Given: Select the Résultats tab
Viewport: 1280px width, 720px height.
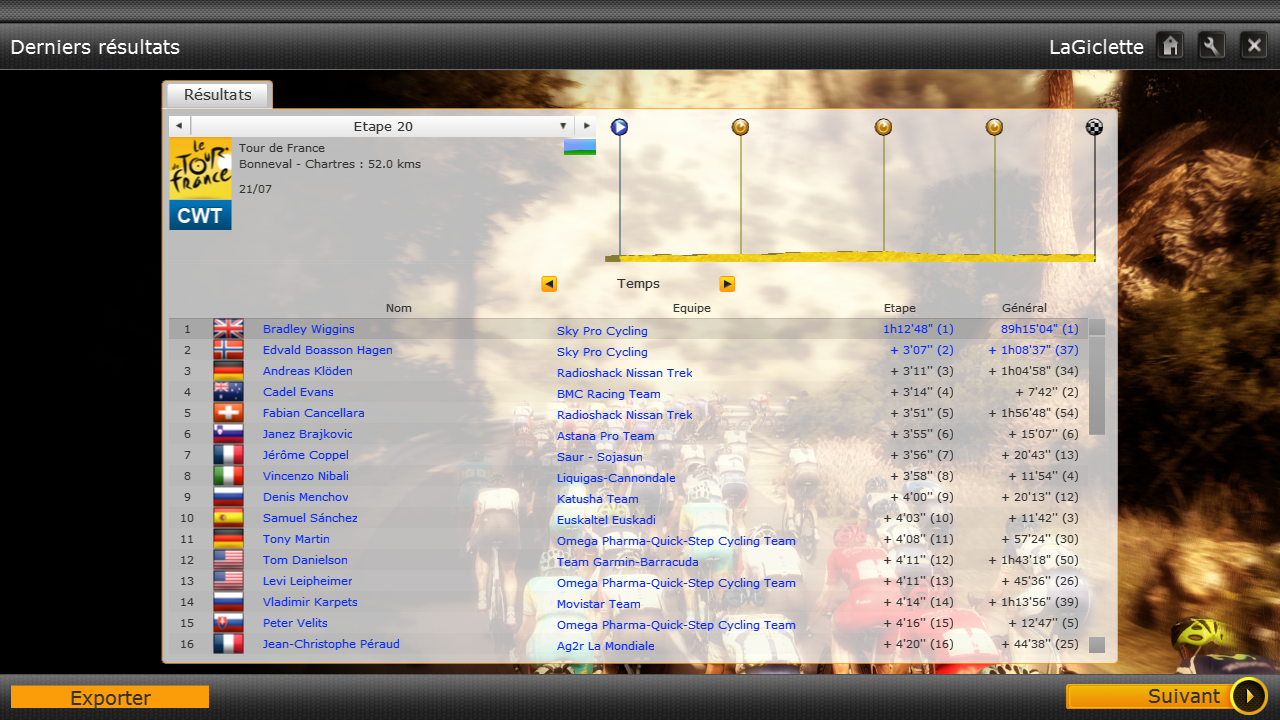Looking at the screenshot, I should coord(217,95).
